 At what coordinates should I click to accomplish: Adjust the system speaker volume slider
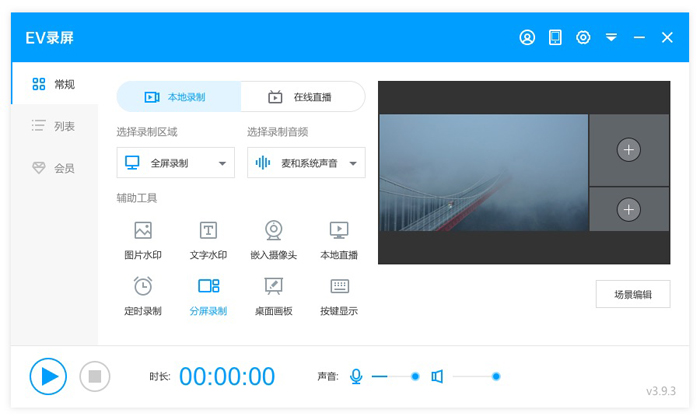point(476,377)
